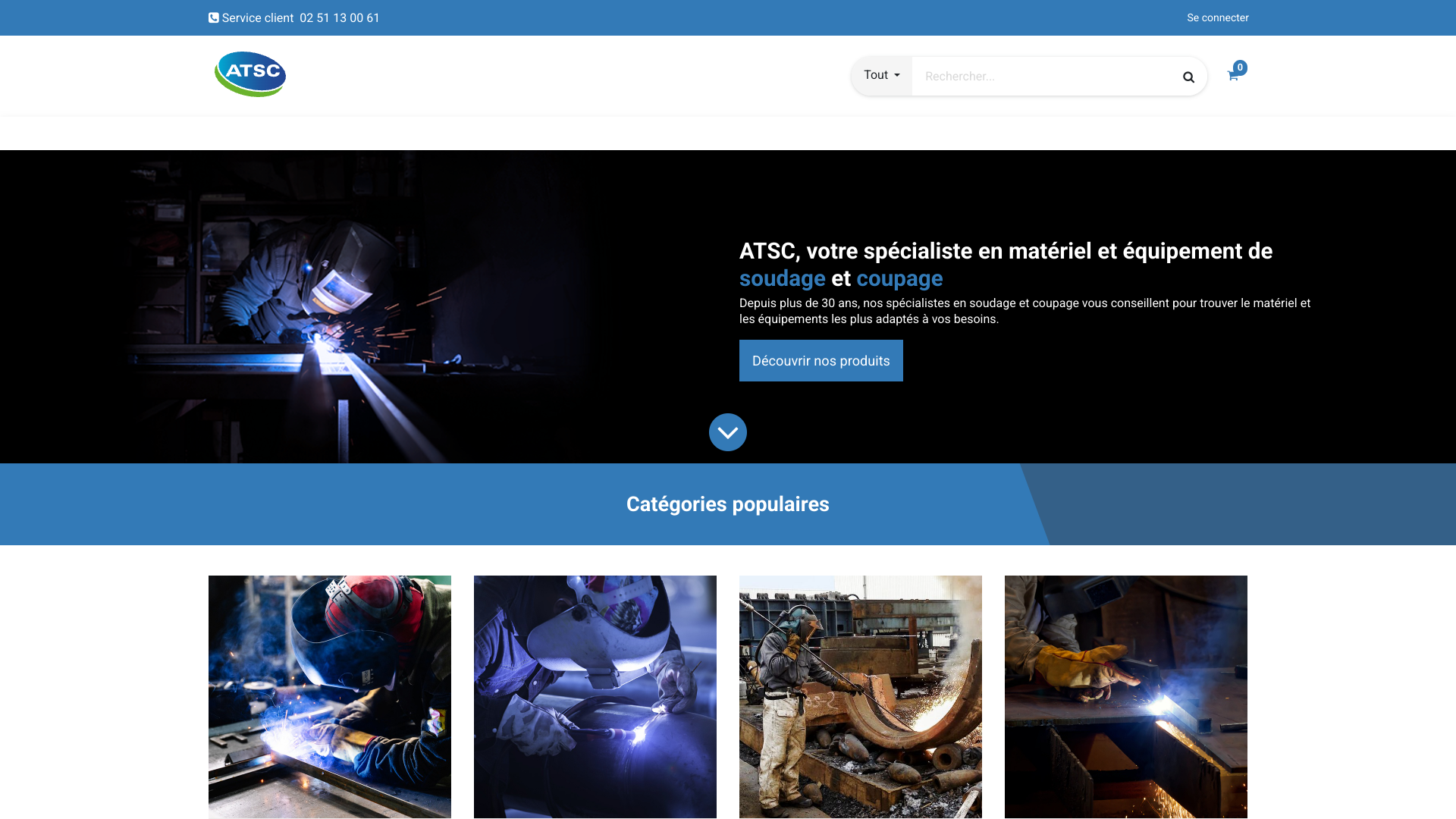The height and width of the screenshot is (819, 1456).
Task: Click the Catégories populaires heading
Action: tap(728, 504)
